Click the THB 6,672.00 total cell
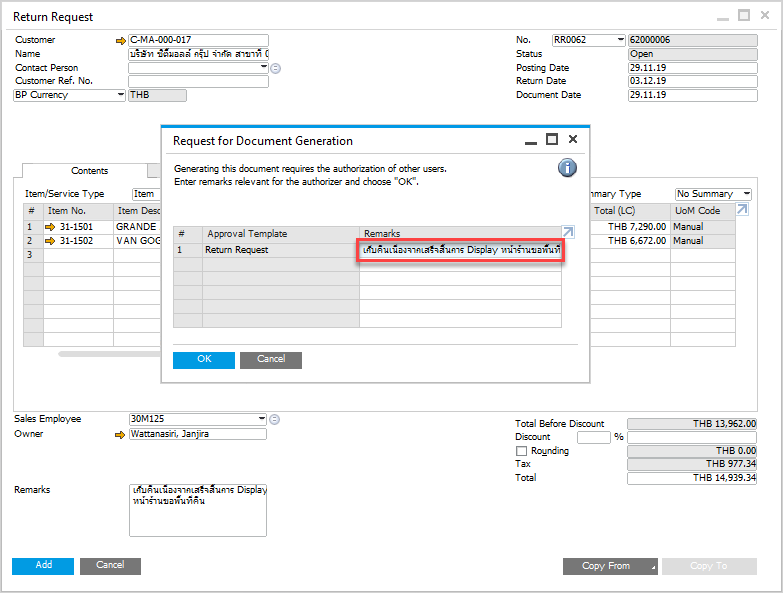783x593 pixels. [x=630, y=241]
